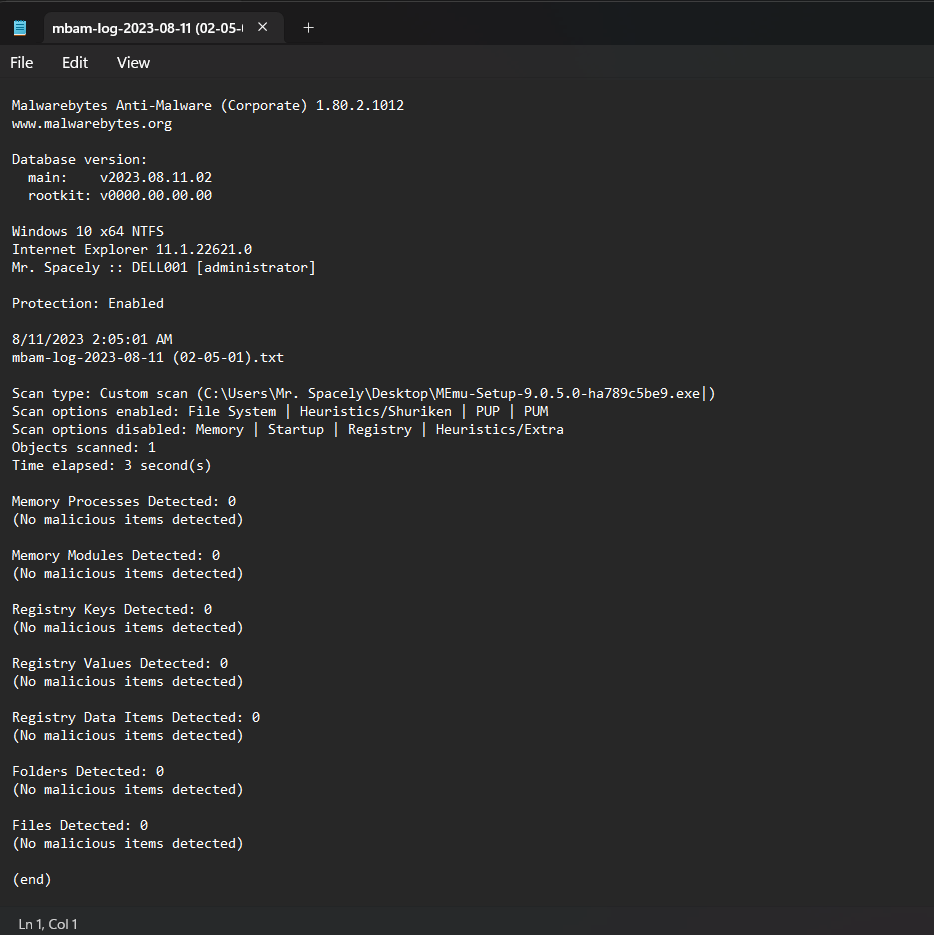Screen dimensions: 934x935
Task: Click 'Registry Keys Detected: 0' line
Action: coord(112,609)
